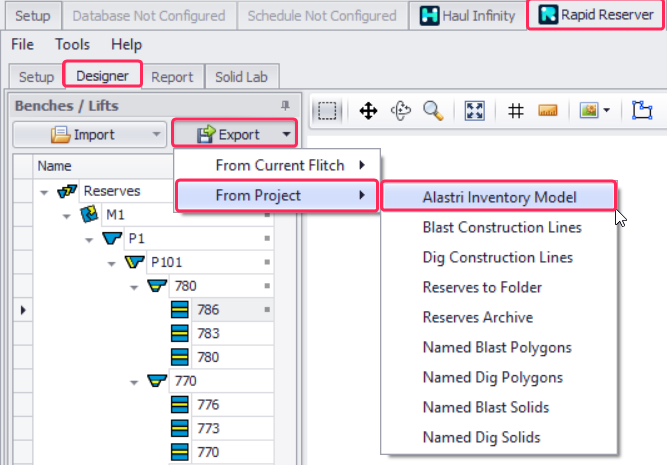This screenshot has height=465, width=667.
Task: Click the P1 pit icon
Action: click(112, 238)
